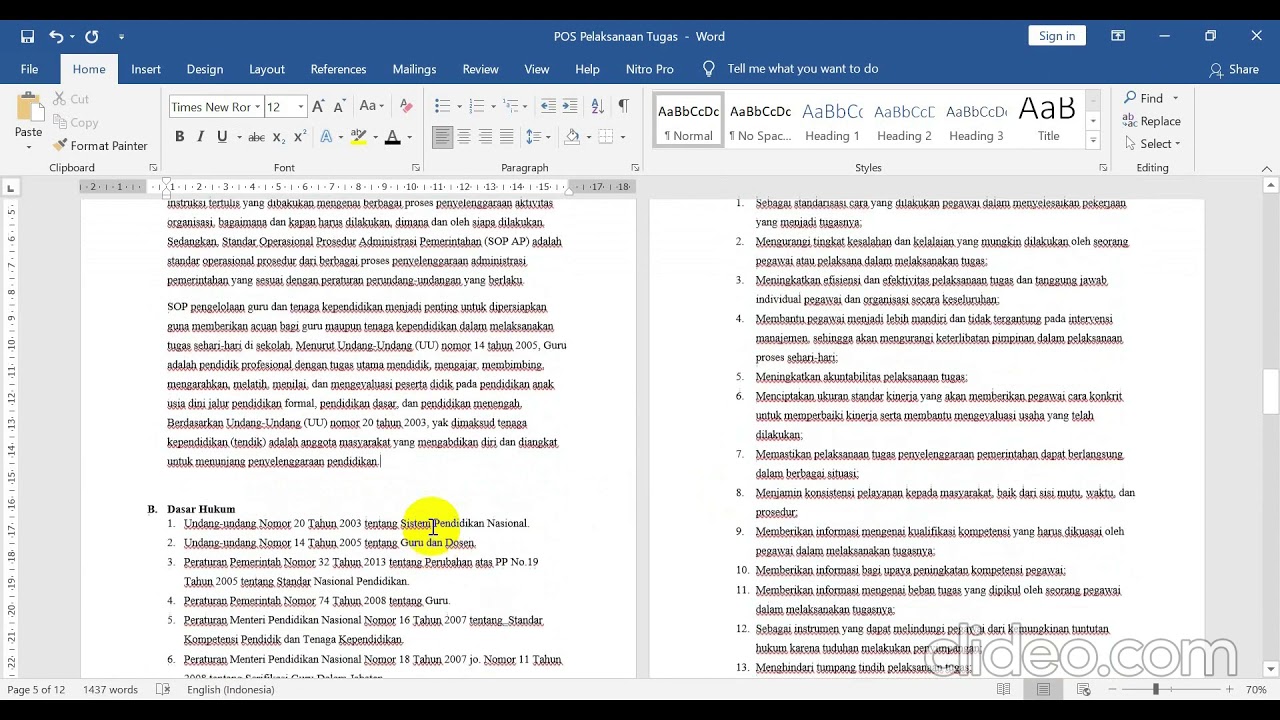Open the Find command
This screenshot has height=720, width=1280.
(1145, 98)
